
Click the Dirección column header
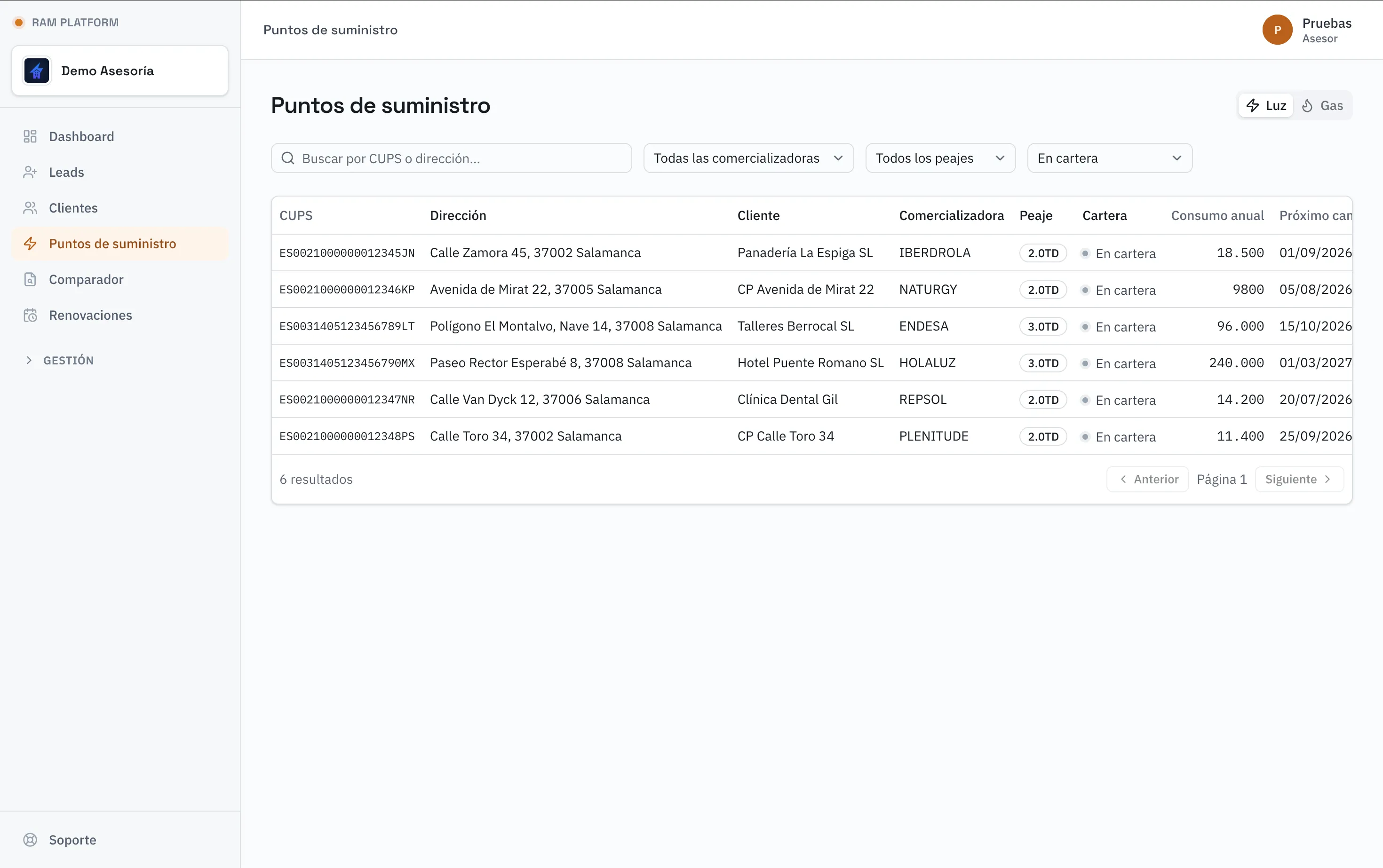458,216
